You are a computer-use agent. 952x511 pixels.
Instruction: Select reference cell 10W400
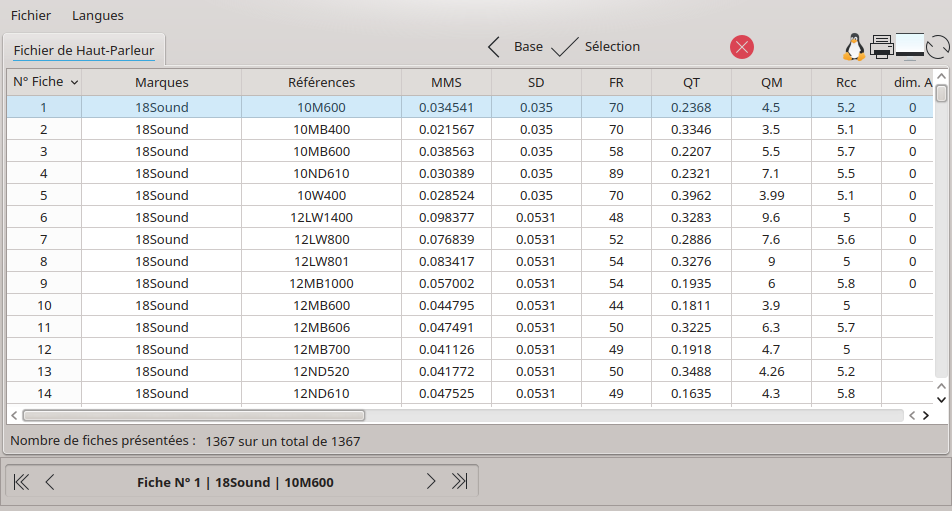point(321,195)
